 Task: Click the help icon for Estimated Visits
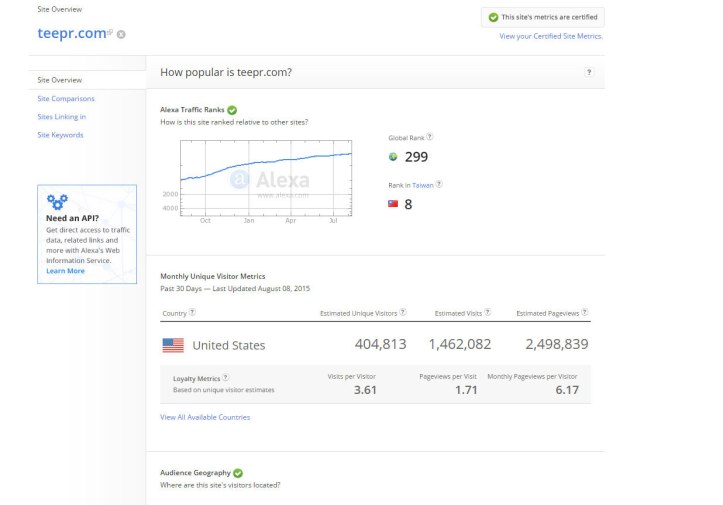pyautogui.click(x=487, y=312)
